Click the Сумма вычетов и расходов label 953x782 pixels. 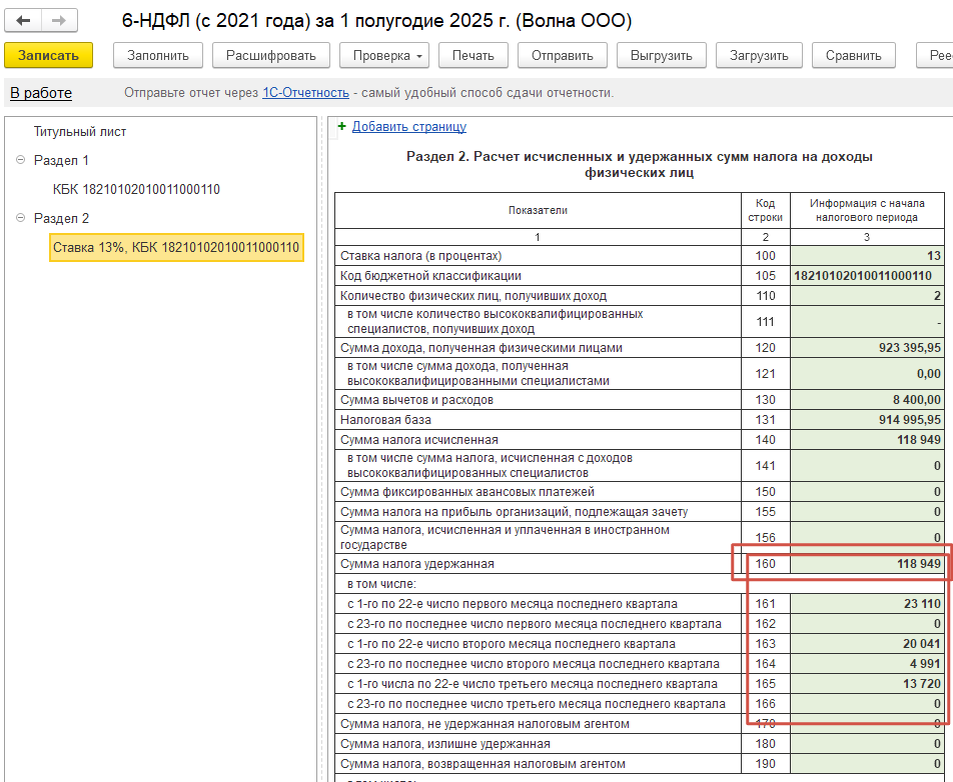[416, 400]
